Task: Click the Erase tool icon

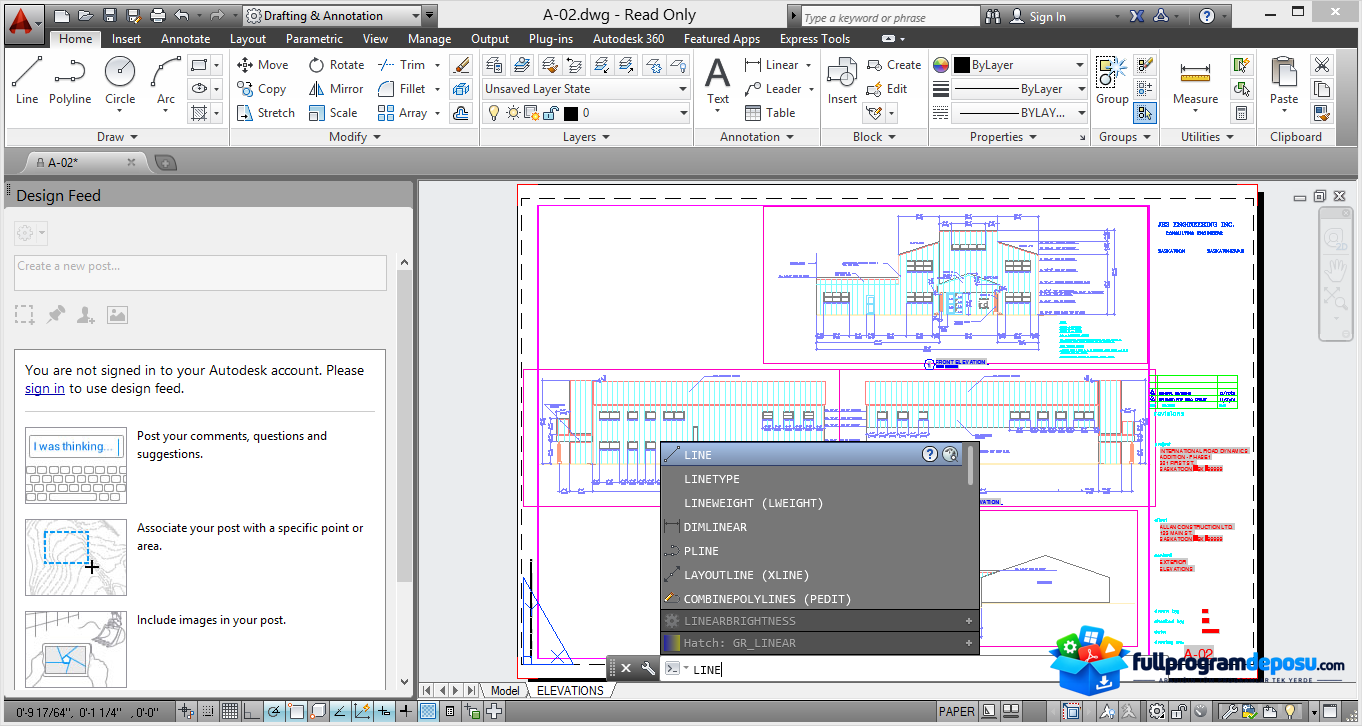Action: click(x=461, y=65)
